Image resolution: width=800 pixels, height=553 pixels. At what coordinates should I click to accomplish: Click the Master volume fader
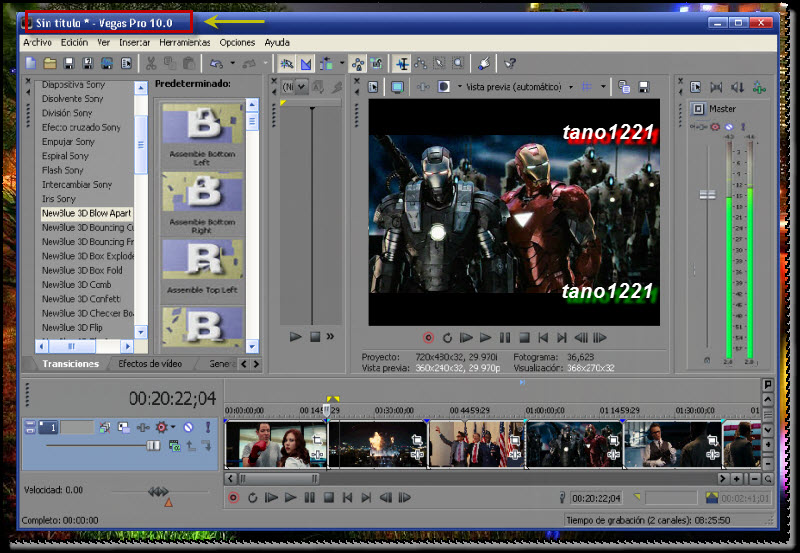coord(707,194)
